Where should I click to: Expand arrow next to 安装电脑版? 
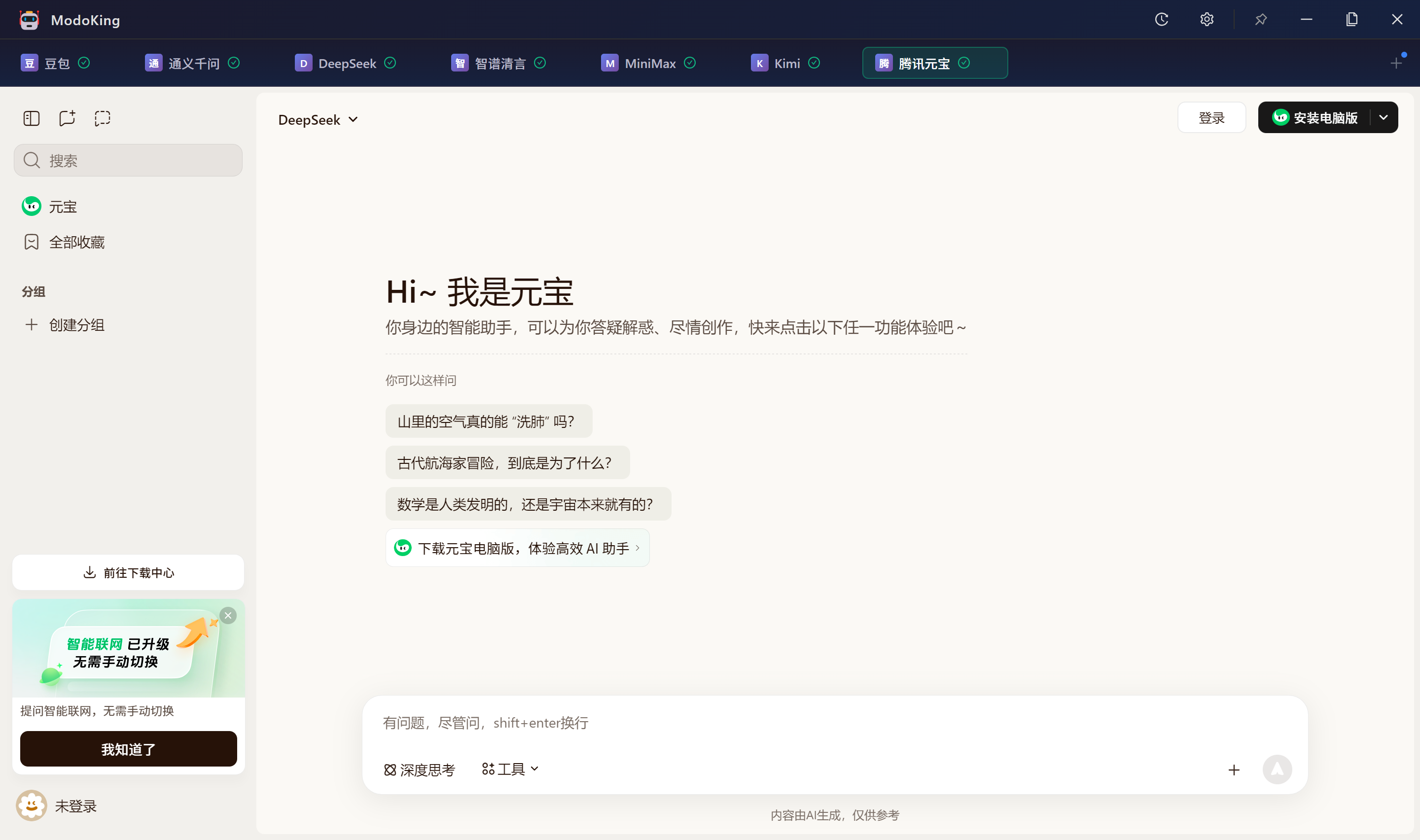(1383, 117)
